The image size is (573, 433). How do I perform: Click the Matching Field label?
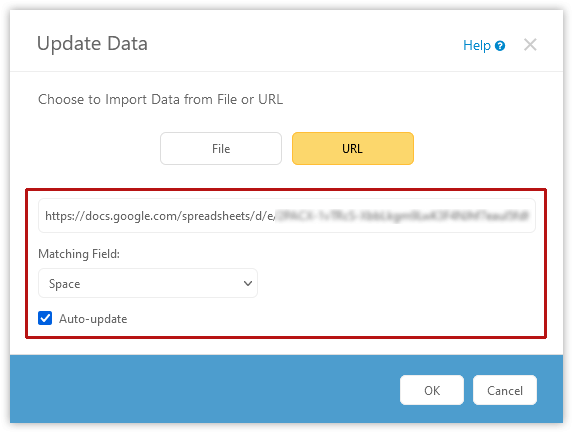click(x=79, y=254)
